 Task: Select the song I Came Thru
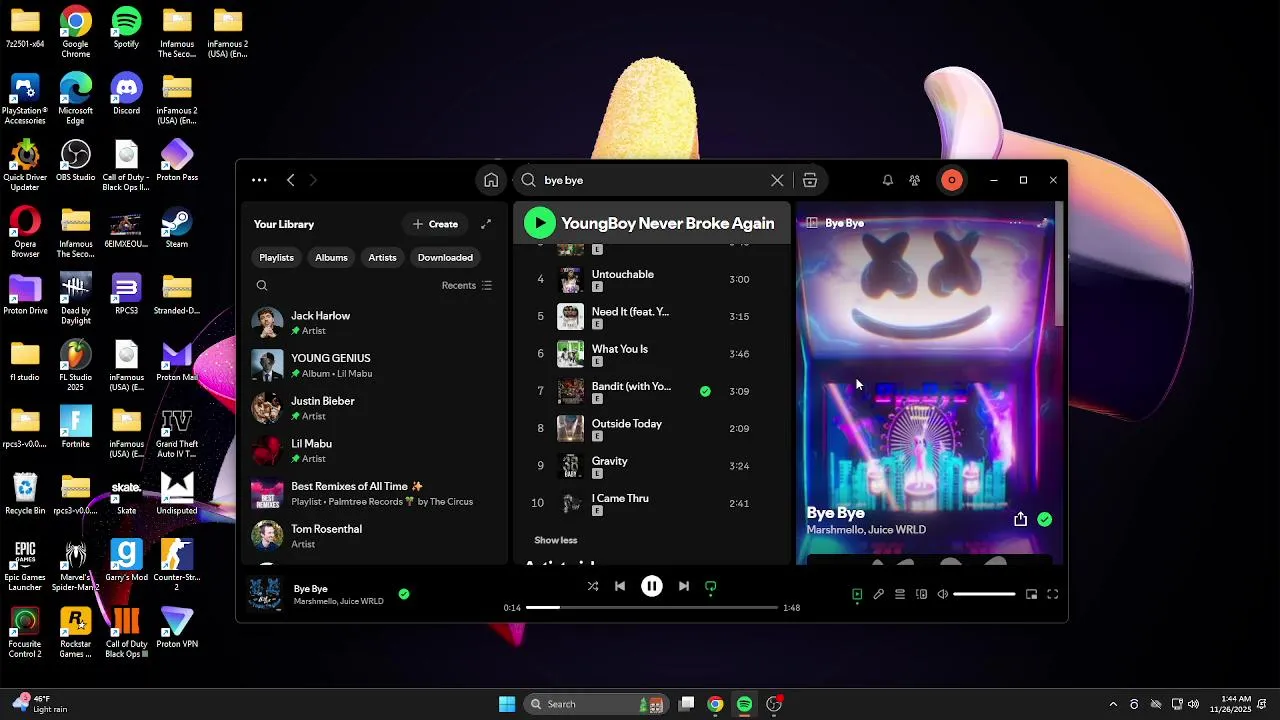pyautogui.click(x=620, y=498)
